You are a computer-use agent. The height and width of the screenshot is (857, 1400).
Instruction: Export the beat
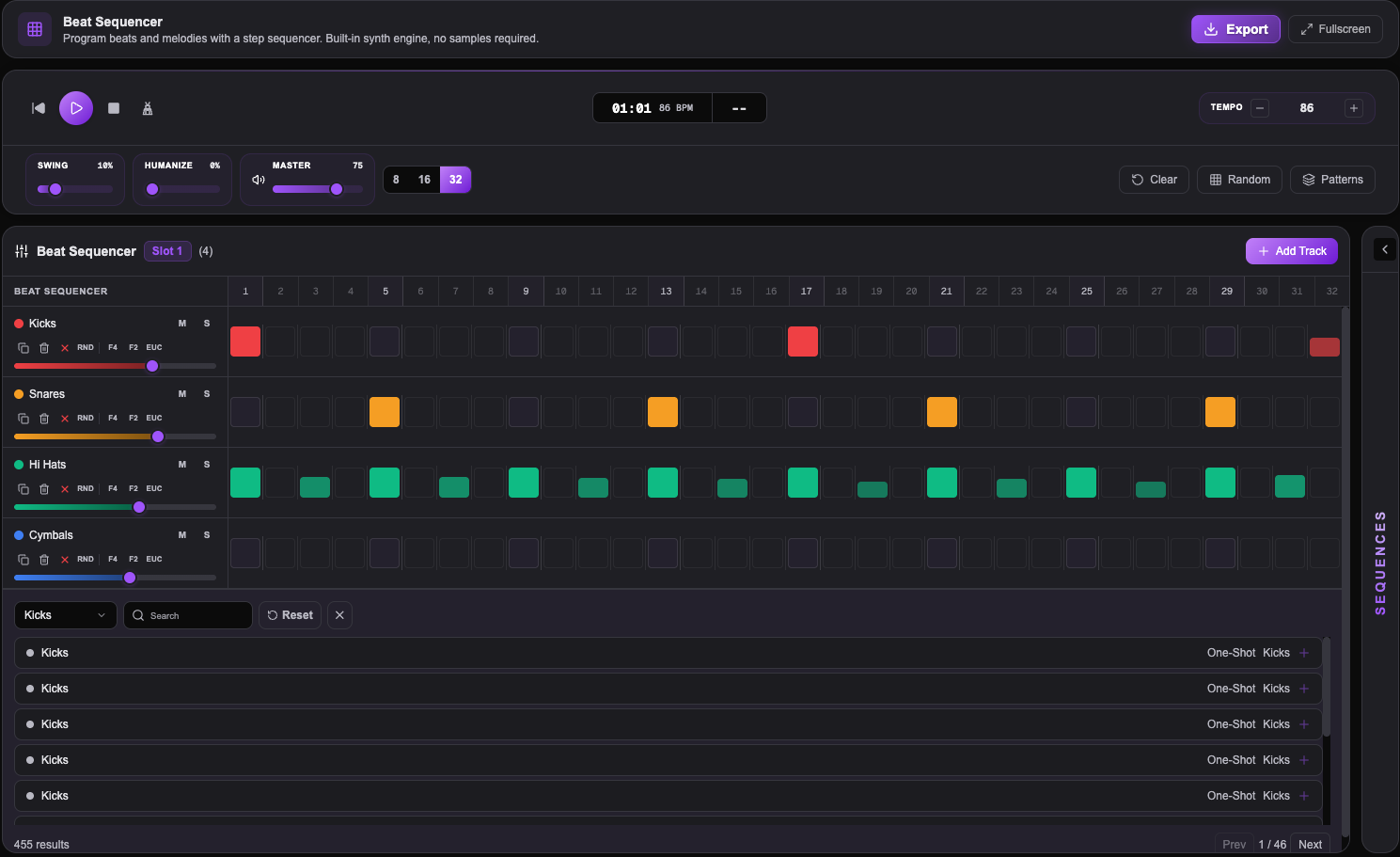click(1235, 29)
